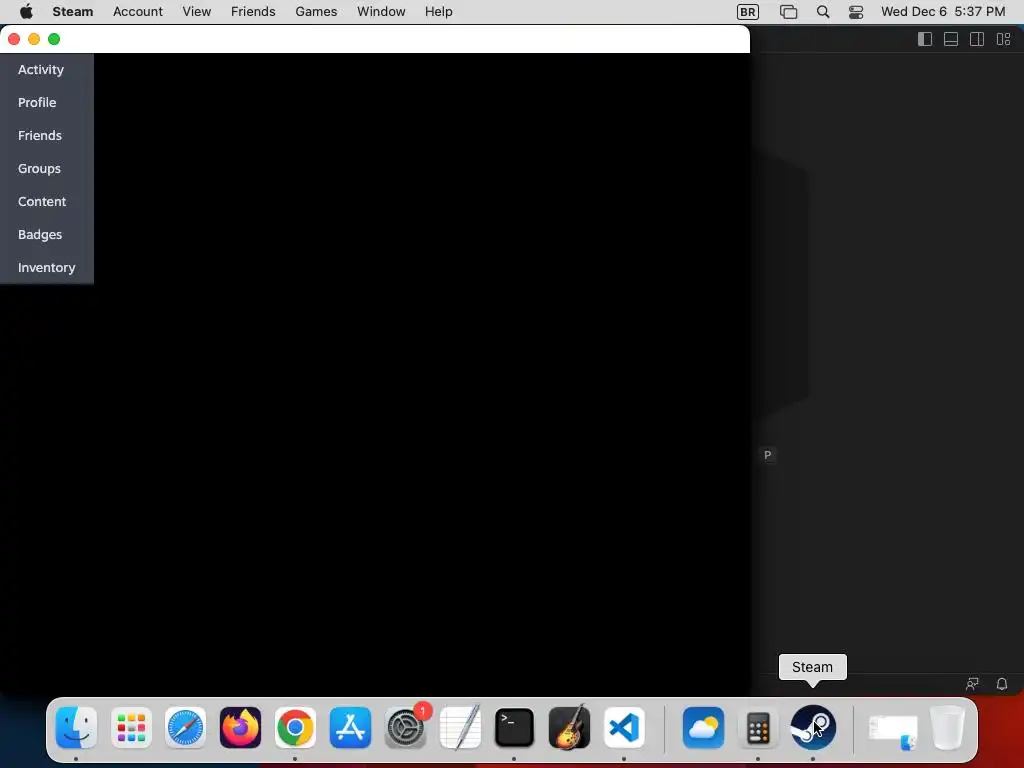
Task: Toggle primary sidebar in VS Code window
Action: (925, 39)
